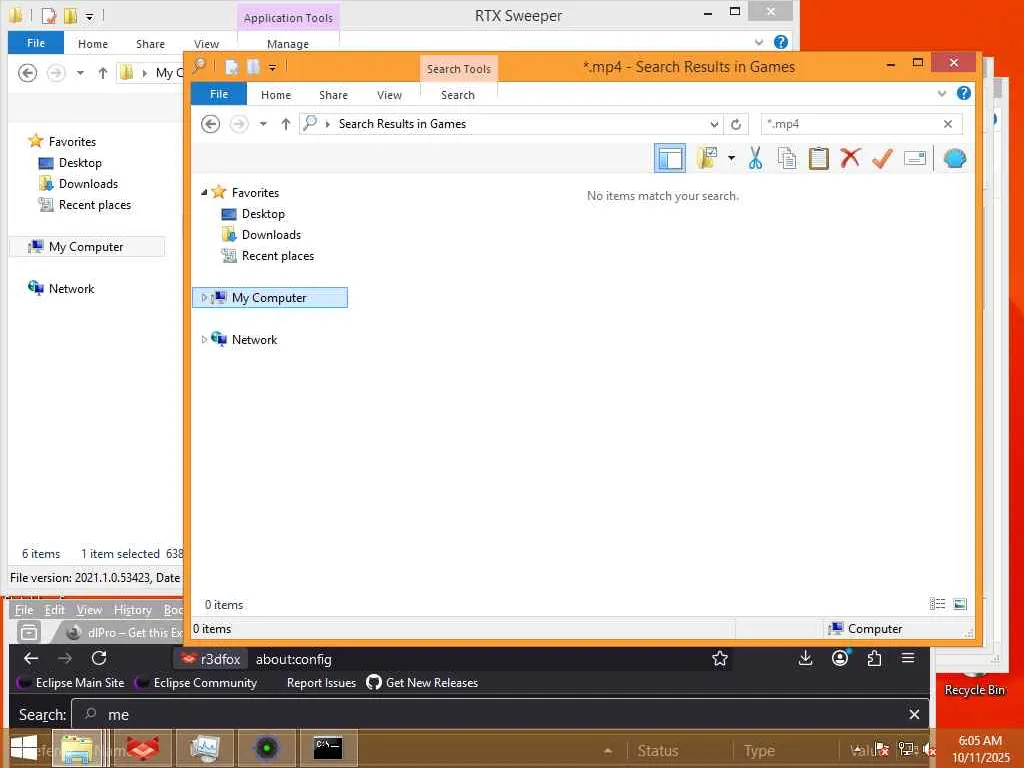The height and width of the screenshot is (768, 1024).
Task: Select Desktop in RTX Sweeper sidebar
Action: [80, 163]
